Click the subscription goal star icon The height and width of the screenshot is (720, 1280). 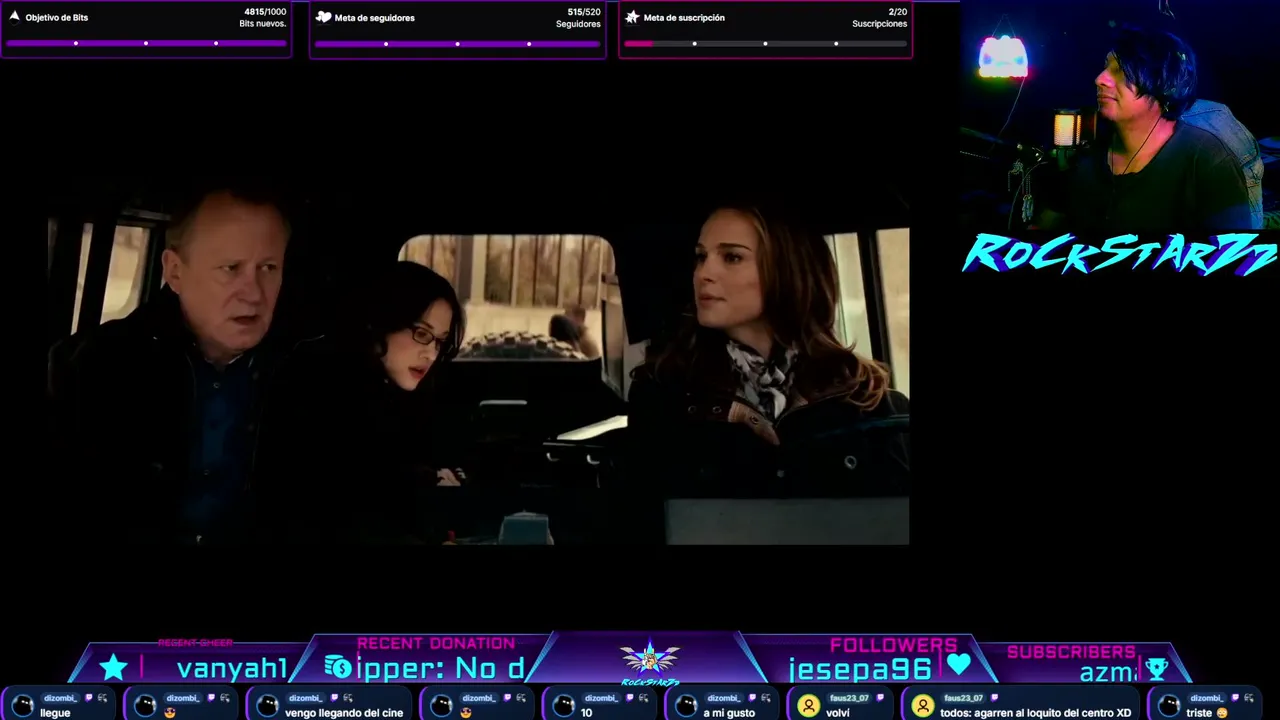pos(632,17)
